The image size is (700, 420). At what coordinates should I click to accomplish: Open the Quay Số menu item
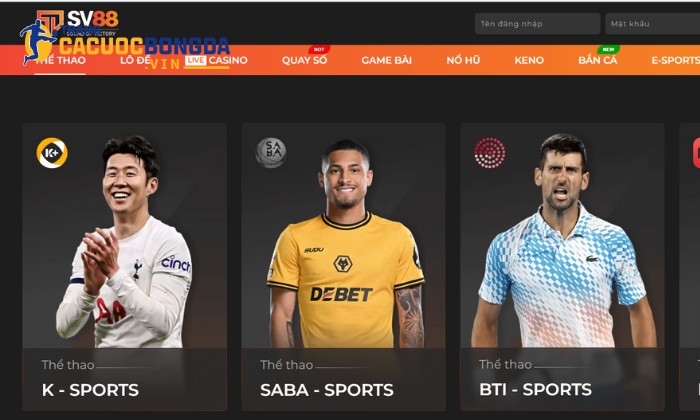click(304, 60)
